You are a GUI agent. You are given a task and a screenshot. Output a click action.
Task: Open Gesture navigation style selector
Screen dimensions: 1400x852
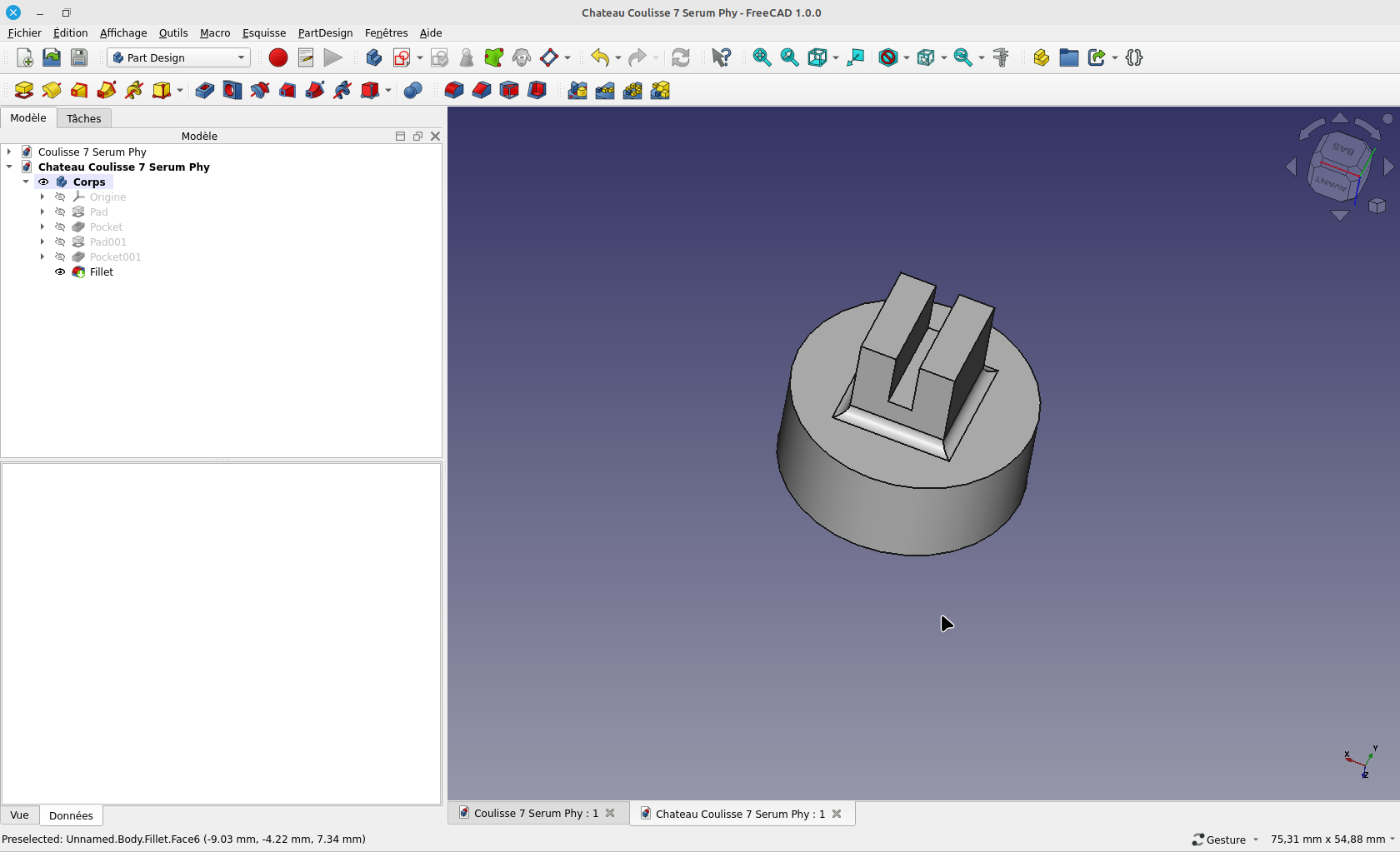pos(1225,840)
